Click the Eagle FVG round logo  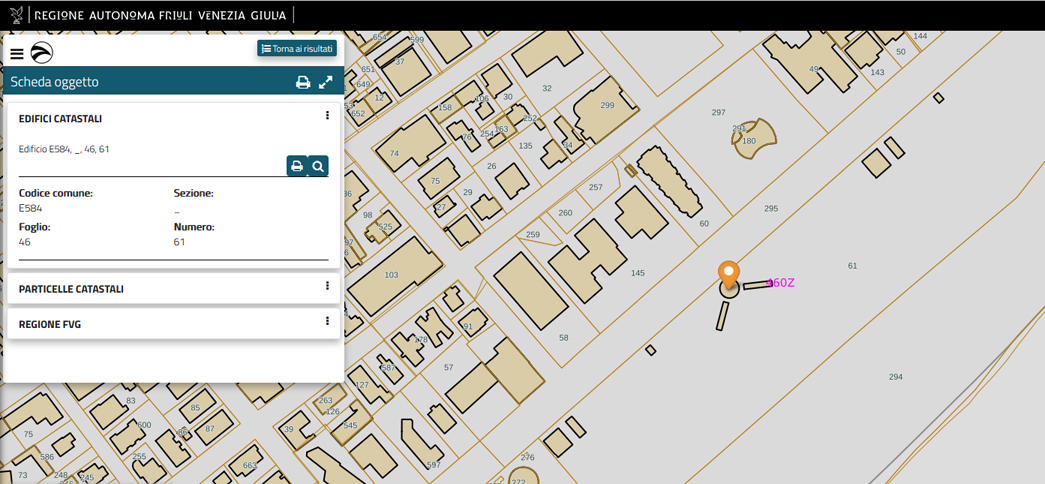coord(42,53)
